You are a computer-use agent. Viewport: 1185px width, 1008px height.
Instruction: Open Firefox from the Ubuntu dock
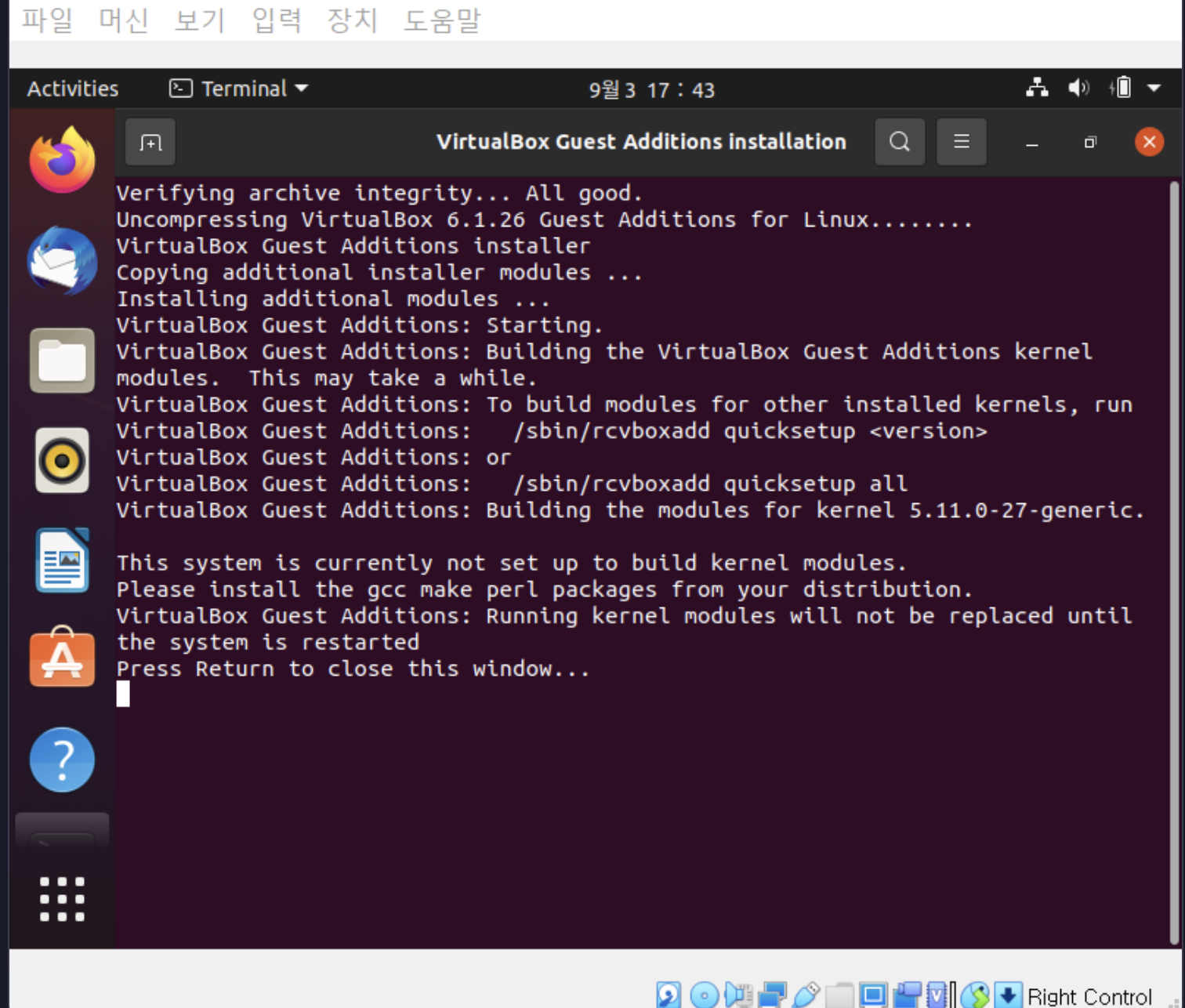(x=62, y=160)
